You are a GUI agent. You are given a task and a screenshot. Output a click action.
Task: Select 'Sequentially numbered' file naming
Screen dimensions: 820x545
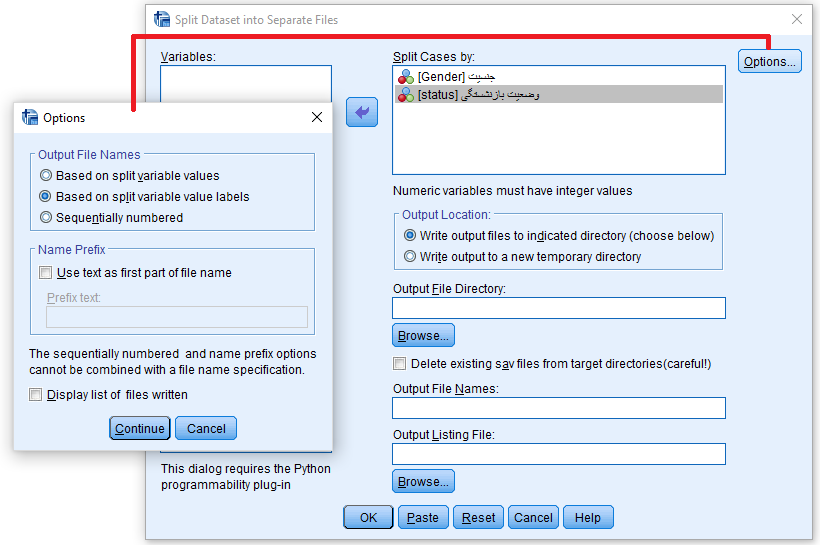click(x=45, y=217)
